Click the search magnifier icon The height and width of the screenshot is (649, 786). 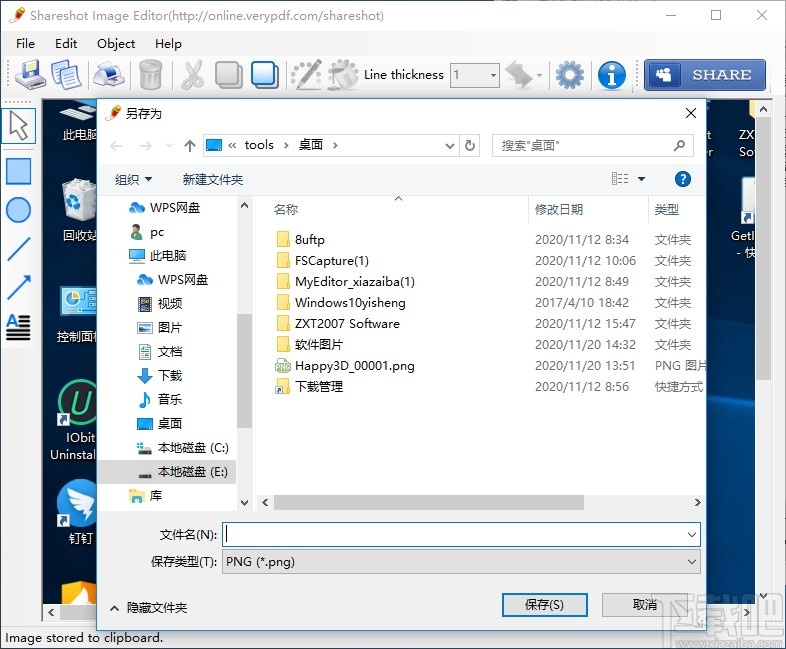click(679, 145)
